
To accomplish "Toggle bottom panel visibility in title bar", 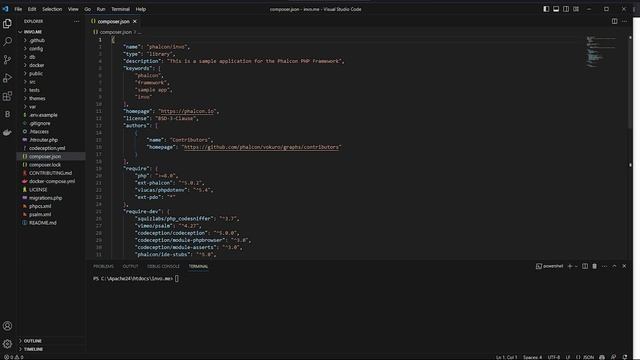I will (x=556, y=9).
